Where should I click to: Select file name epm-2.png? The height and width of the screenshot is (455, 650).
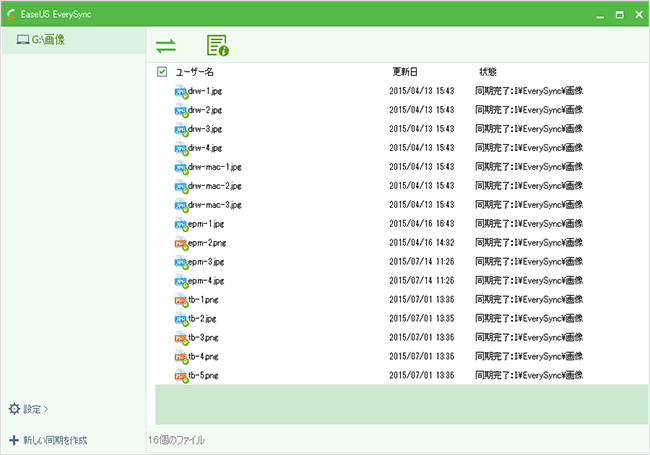(x=207, y=243)
